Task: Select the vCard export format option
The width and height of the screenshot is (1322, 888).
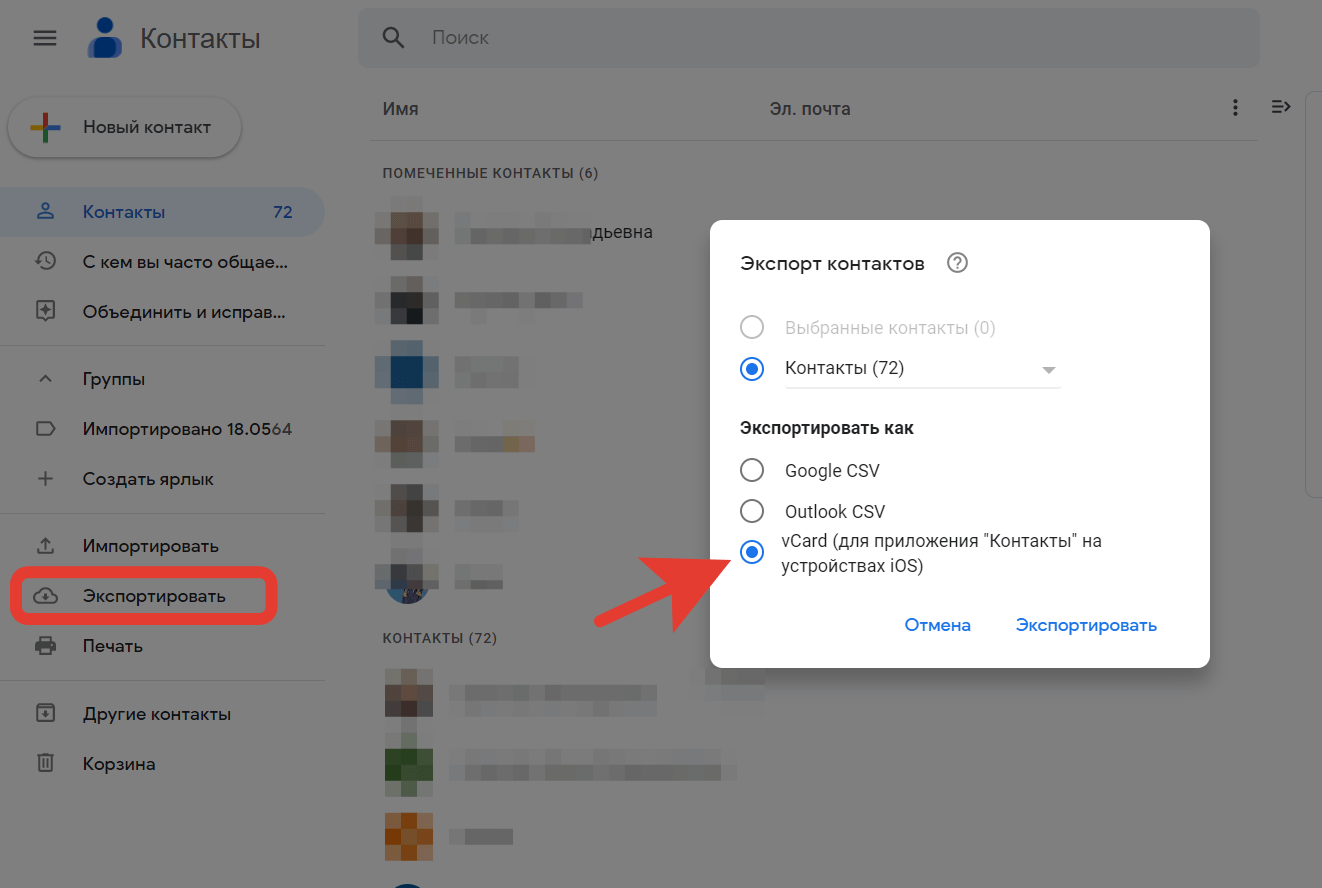Action: pos(752,552)
